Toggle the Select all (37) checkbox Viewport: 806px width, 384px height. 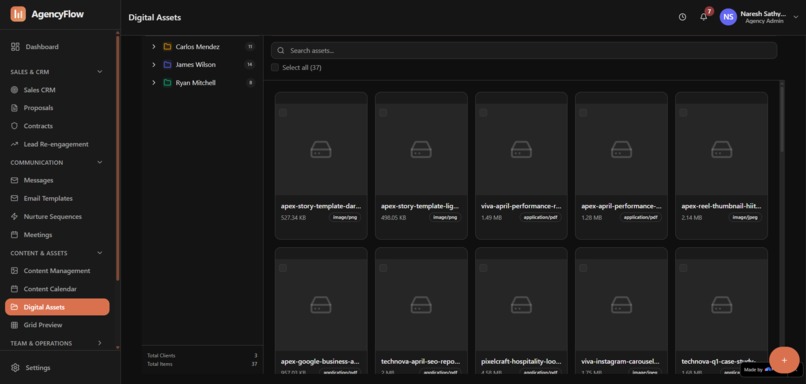pyautogui.click(x=275, y=67)
